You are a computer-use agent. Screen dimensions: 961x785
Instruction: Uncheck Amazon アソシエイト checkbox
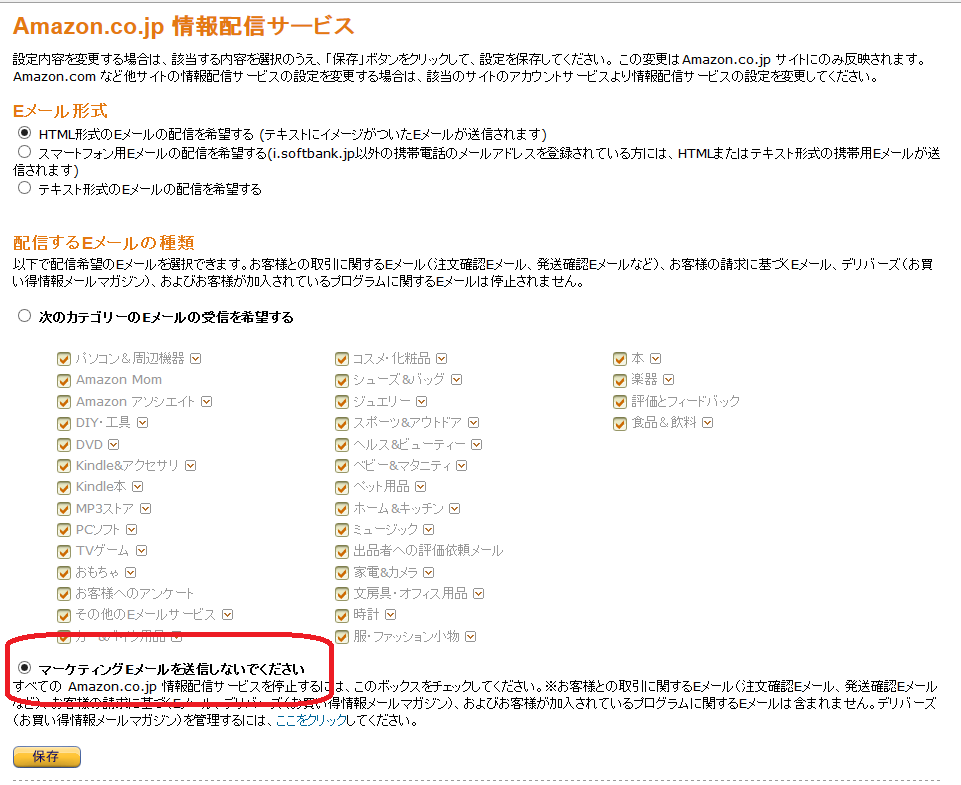(x=64, y=402)
